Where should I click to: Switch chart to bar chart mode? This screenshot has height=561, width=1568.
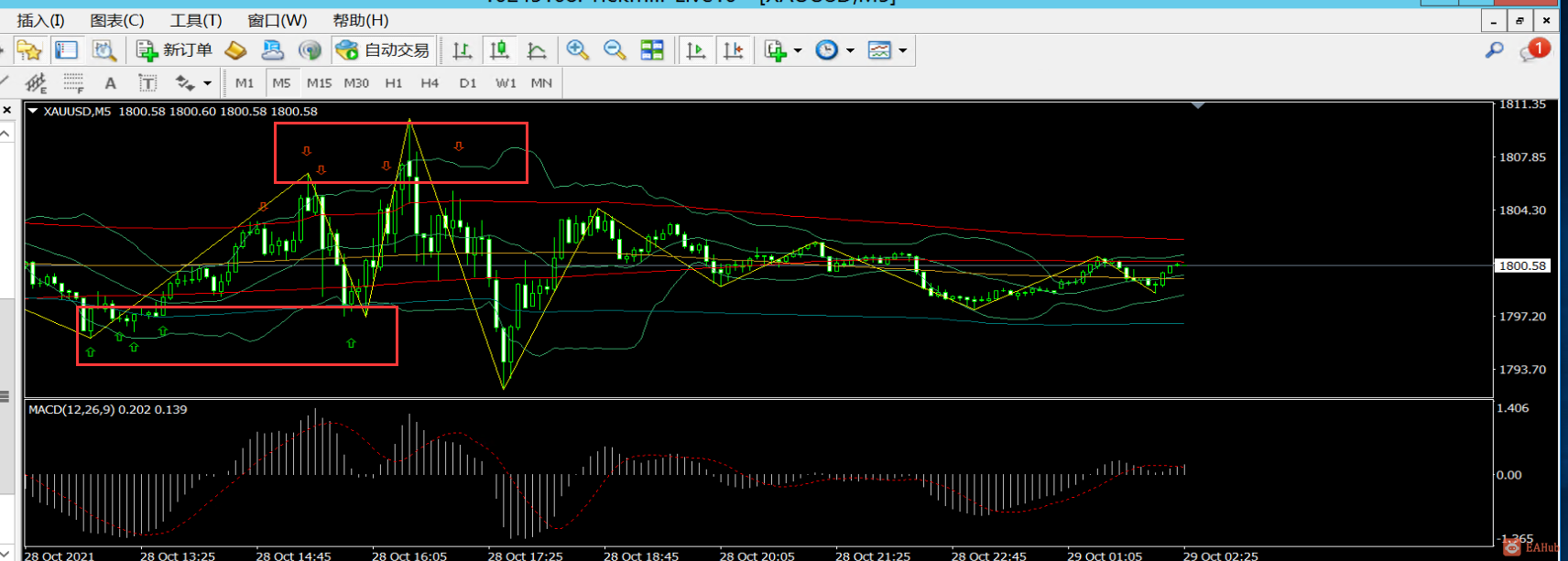(x=463, y=50)
